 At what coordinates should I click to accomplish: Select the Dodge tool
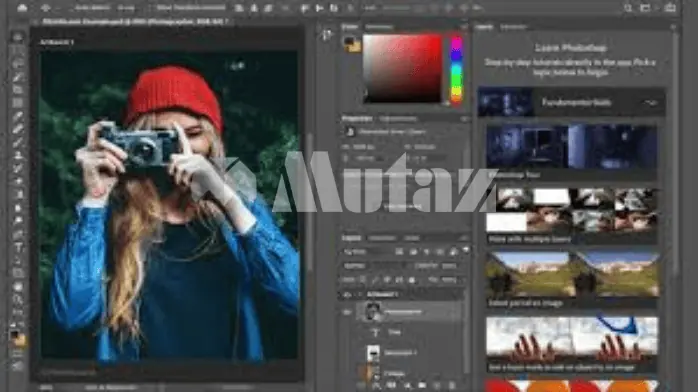(x=18, y=221)
